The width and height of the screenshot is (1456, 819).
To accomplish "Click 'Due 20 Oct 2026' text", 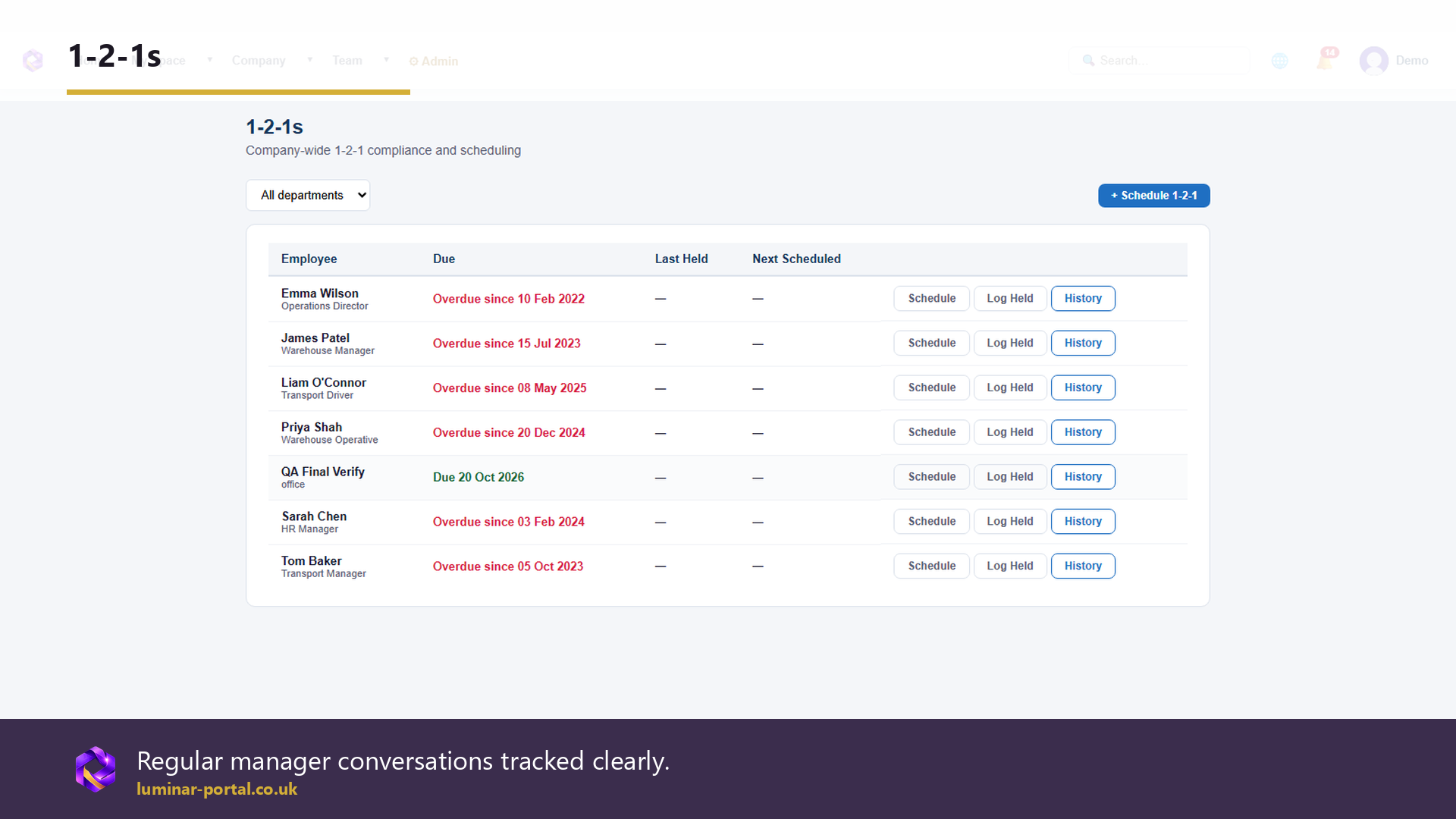I will tap(478, 477).
